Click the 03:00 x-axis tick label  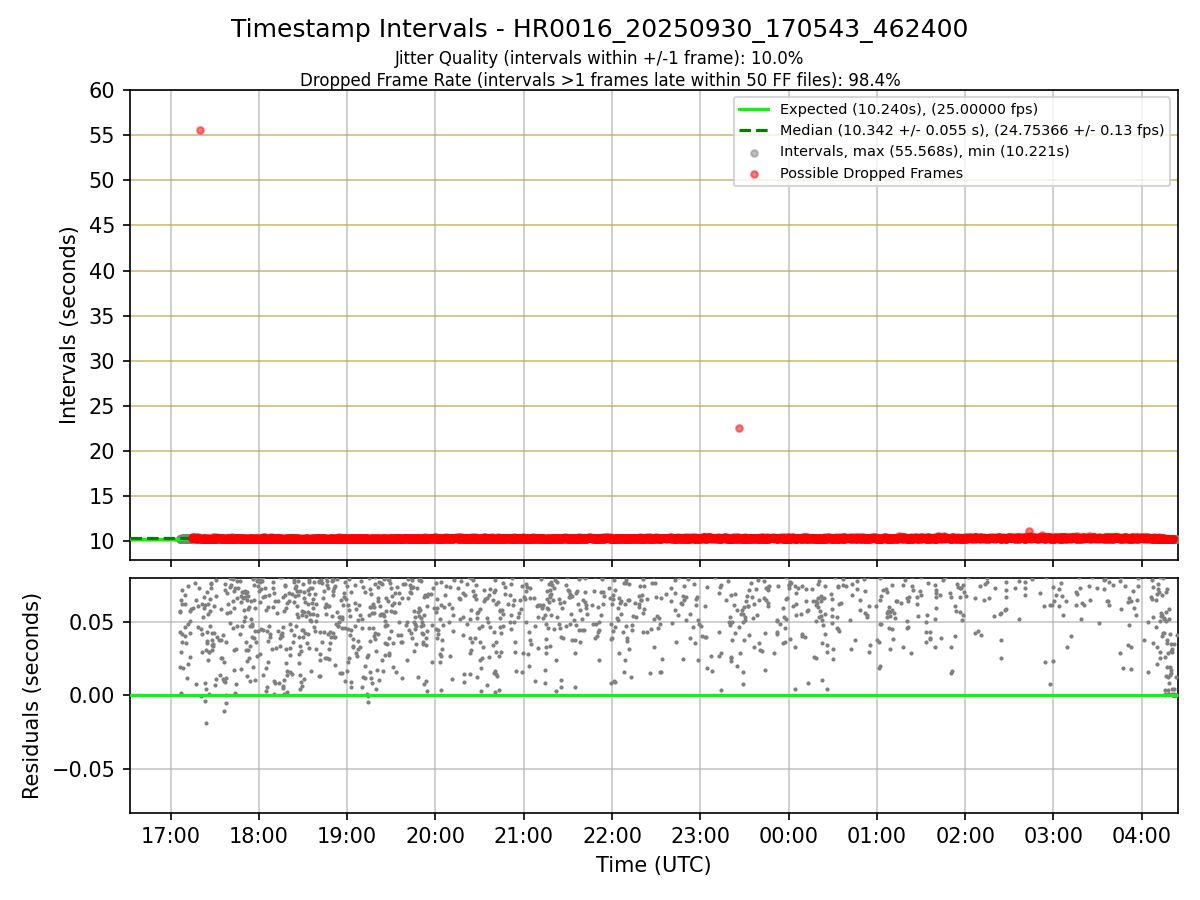click(x=1053, y=834)
